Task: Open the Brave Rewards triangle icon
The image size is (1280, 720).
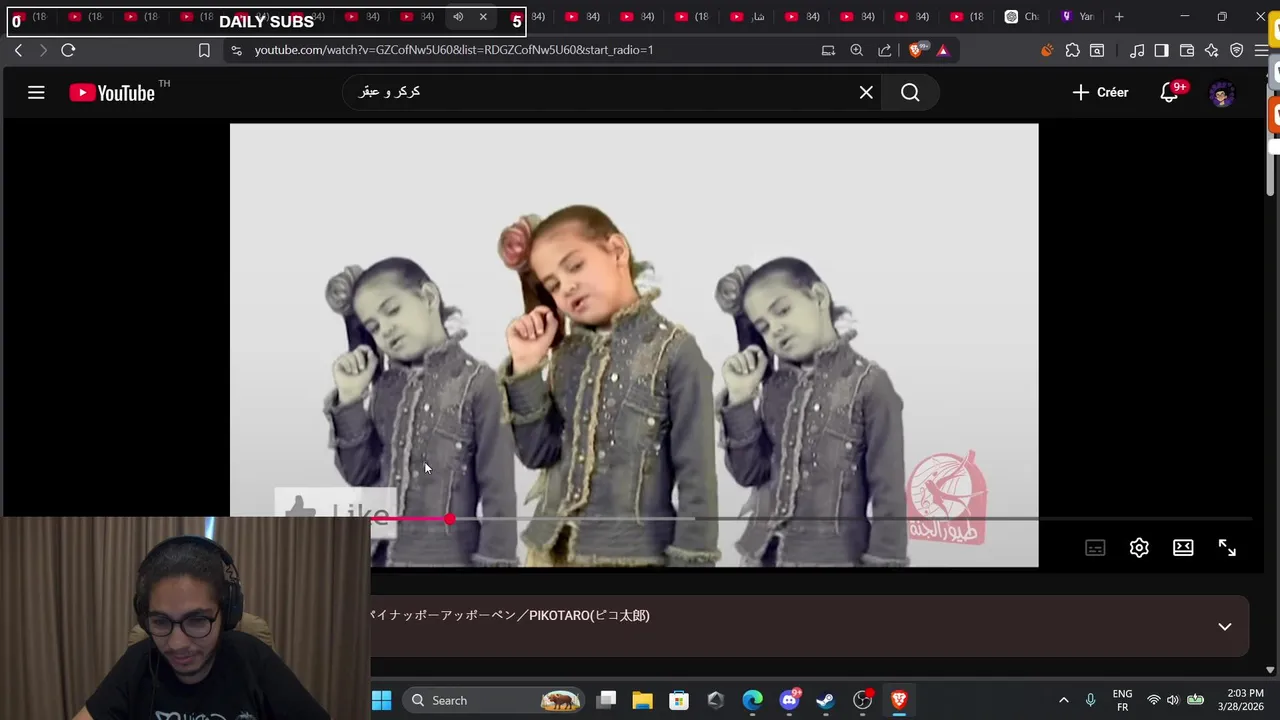Action: point(943,50)
